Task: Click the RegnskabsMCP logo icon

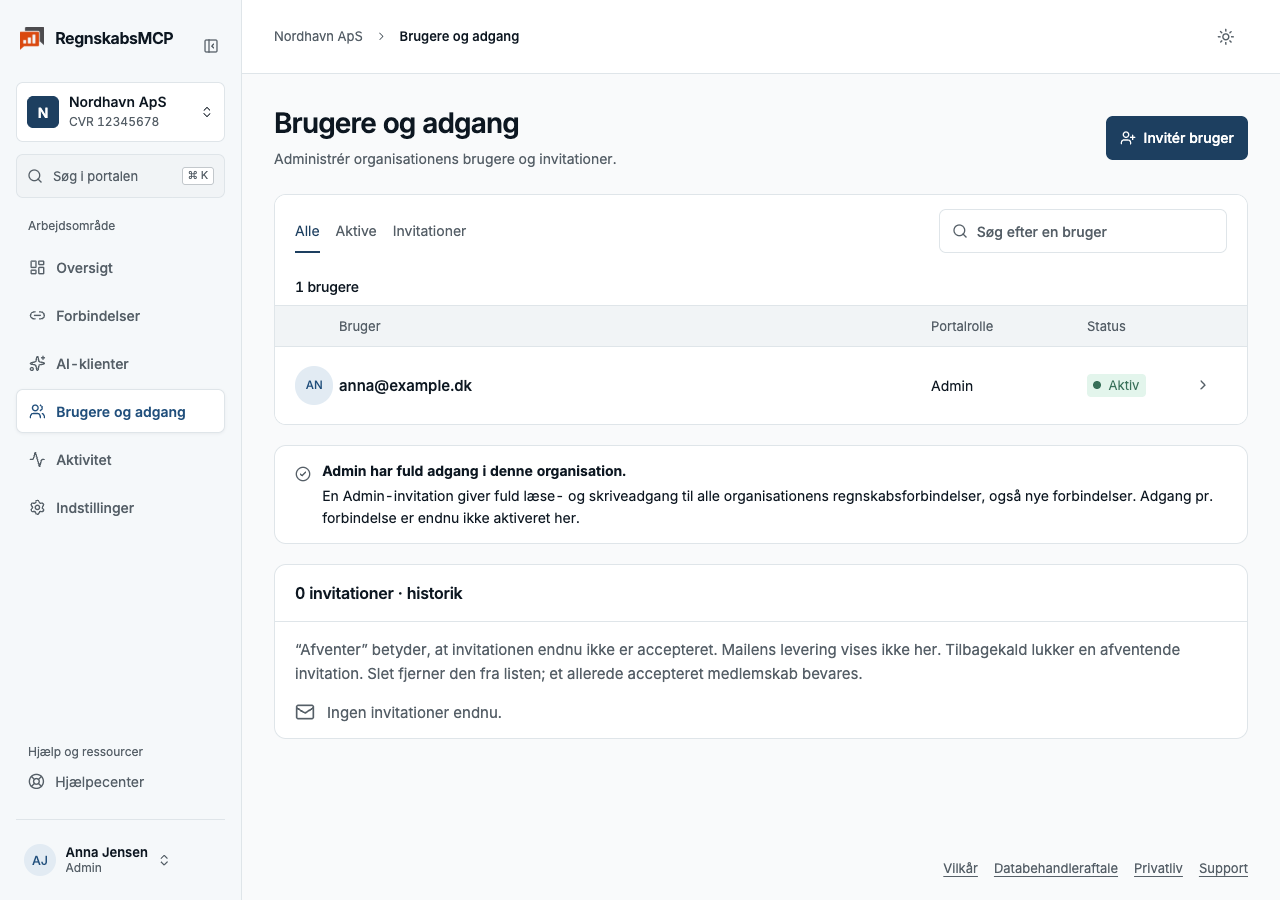Action: 31,39
